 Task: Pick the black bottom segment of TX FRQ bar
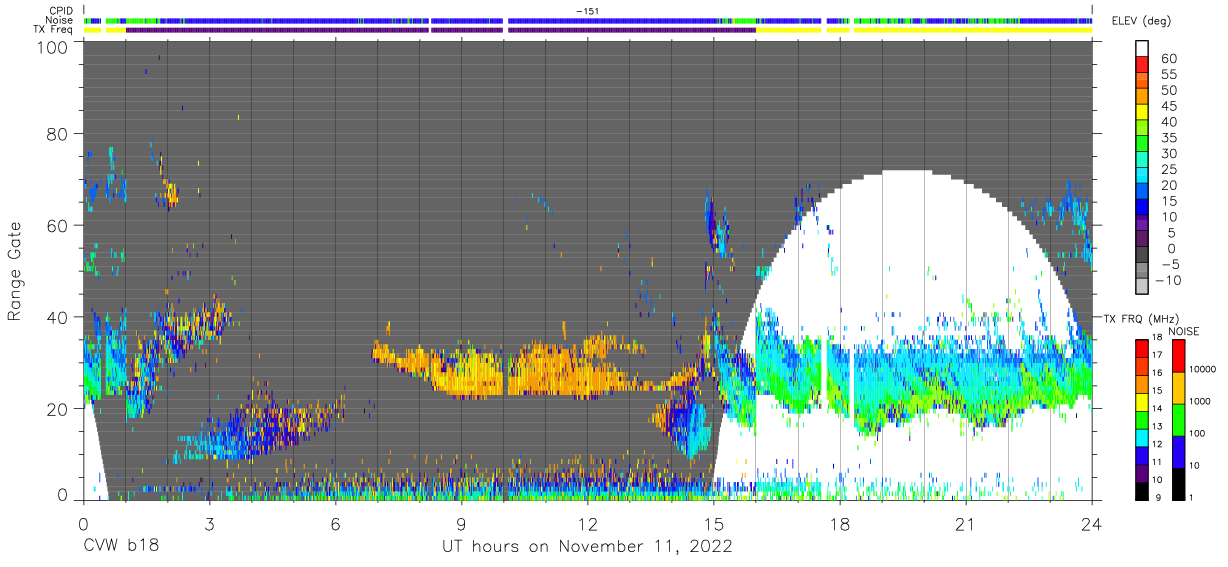(1140, 490)
